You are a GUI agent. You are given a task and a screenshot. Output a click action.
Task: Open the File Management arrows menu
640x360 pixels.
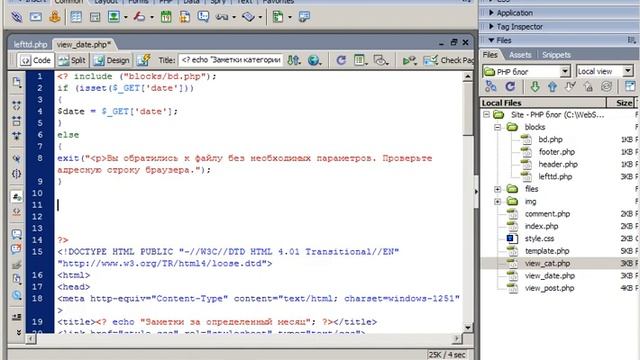click(x=293, y=60)
